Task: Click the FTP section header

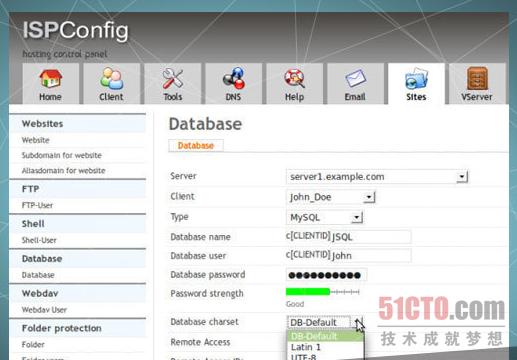Action: 77,189
